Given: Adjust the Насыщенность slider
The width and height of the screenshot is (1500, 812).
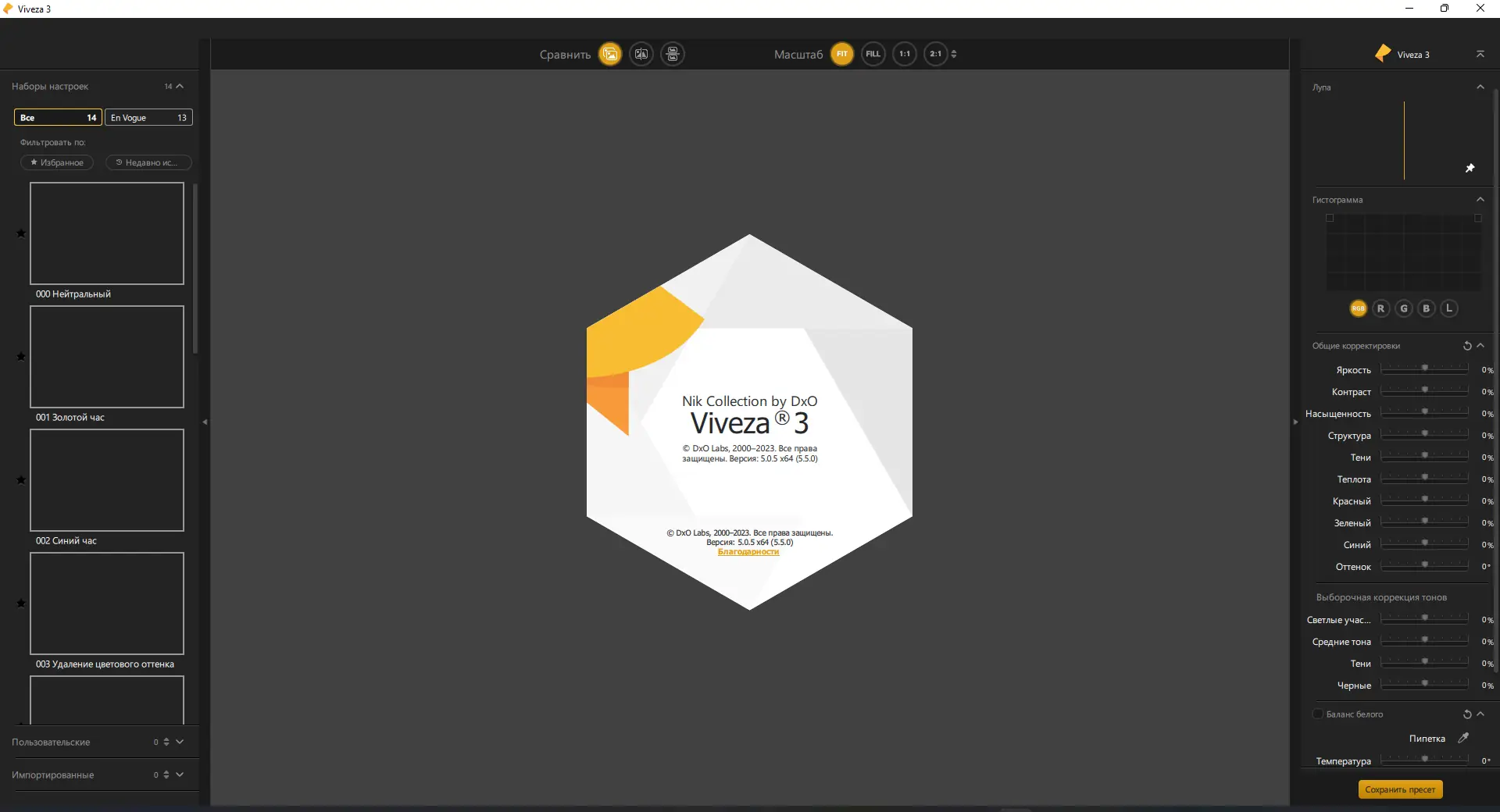Looking at the screenshot, I should tap(1424, 411).
